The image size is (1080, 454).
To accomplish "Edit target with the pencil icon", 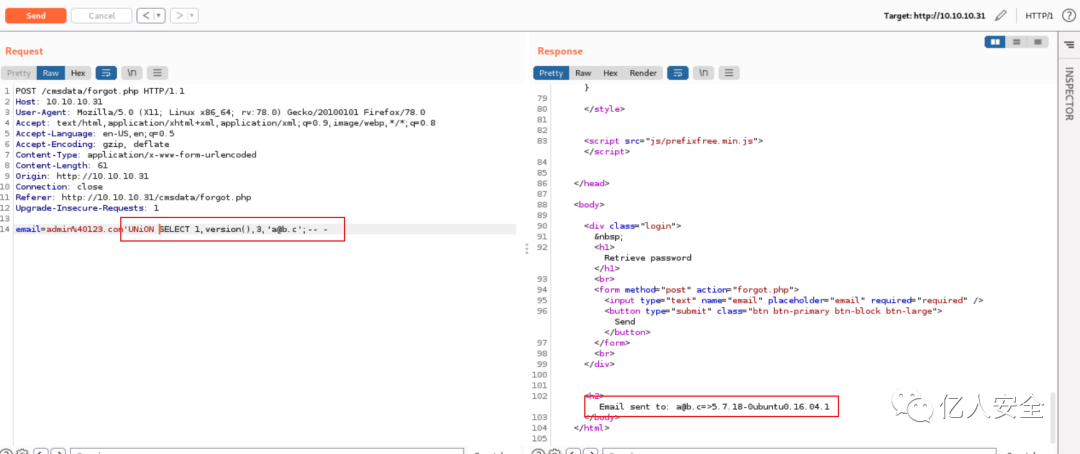I will tap(1001, 15).
